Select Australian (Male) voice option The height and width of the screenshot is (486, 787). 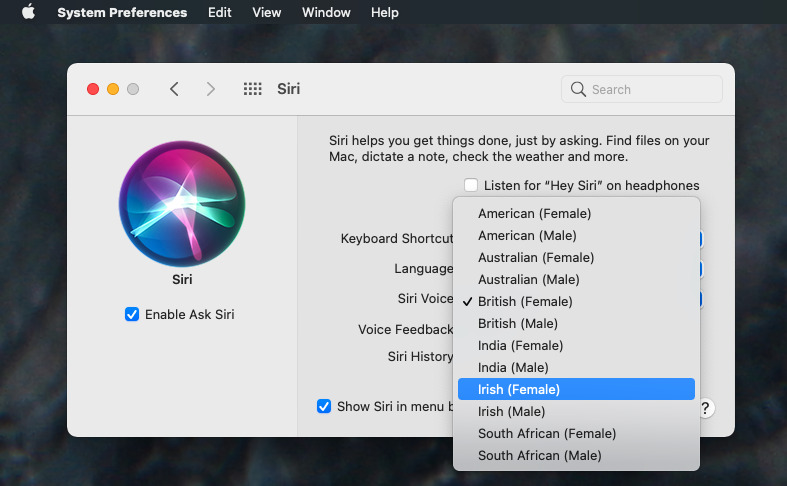click(x=528, y=279)
